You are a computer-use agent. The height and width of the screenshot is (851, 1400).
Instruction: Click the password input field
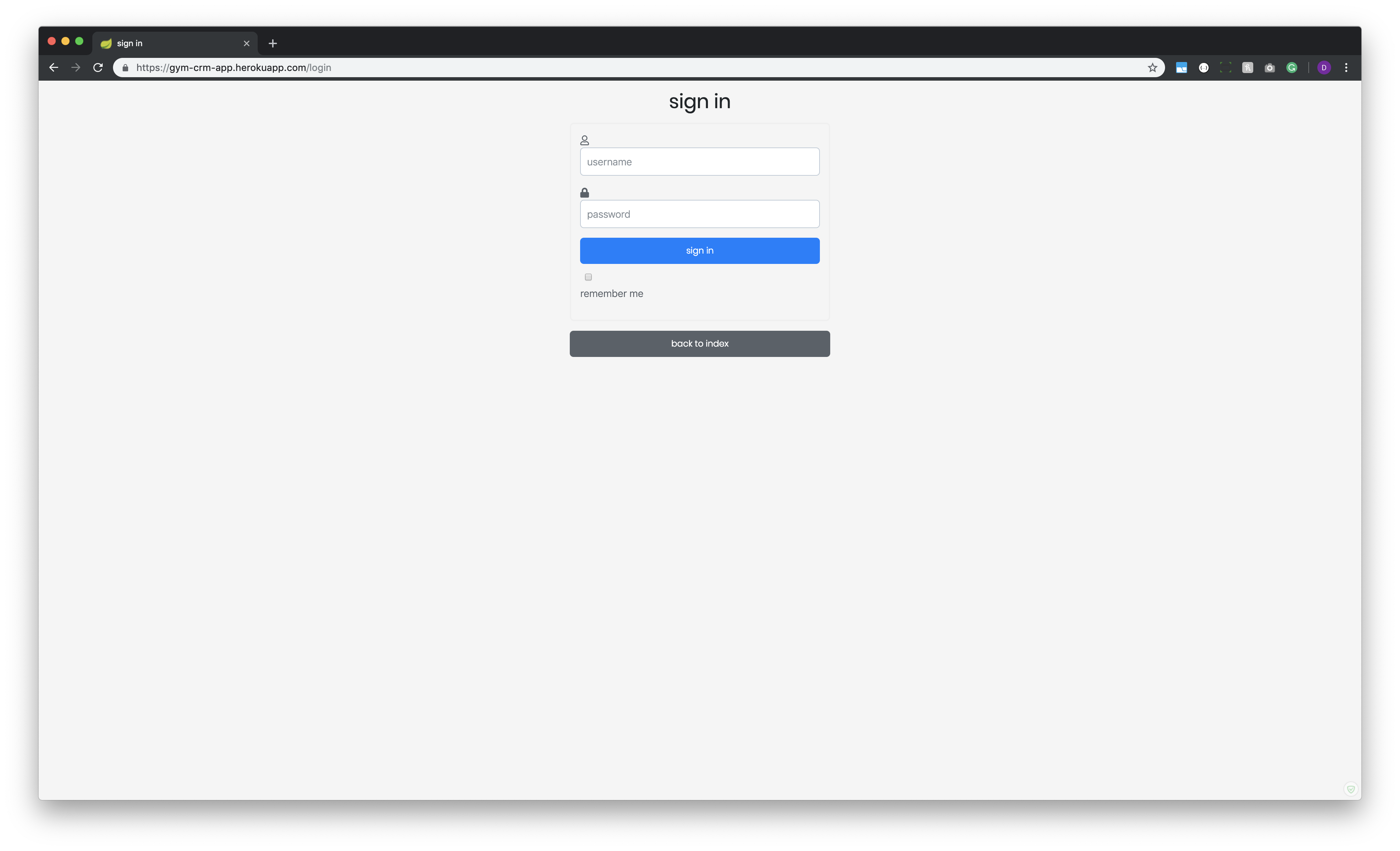point(700,214)
